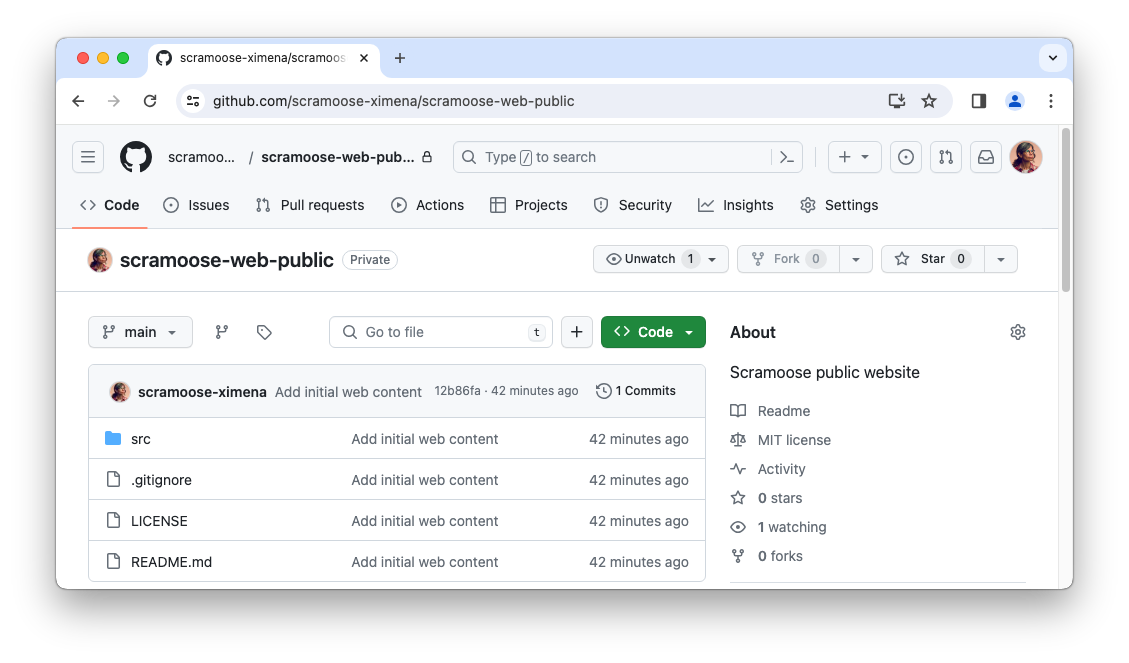The width and height of the screenshot is (1129, 663).
Task: Open the Actions tab
Action: (x=428, y=205)
